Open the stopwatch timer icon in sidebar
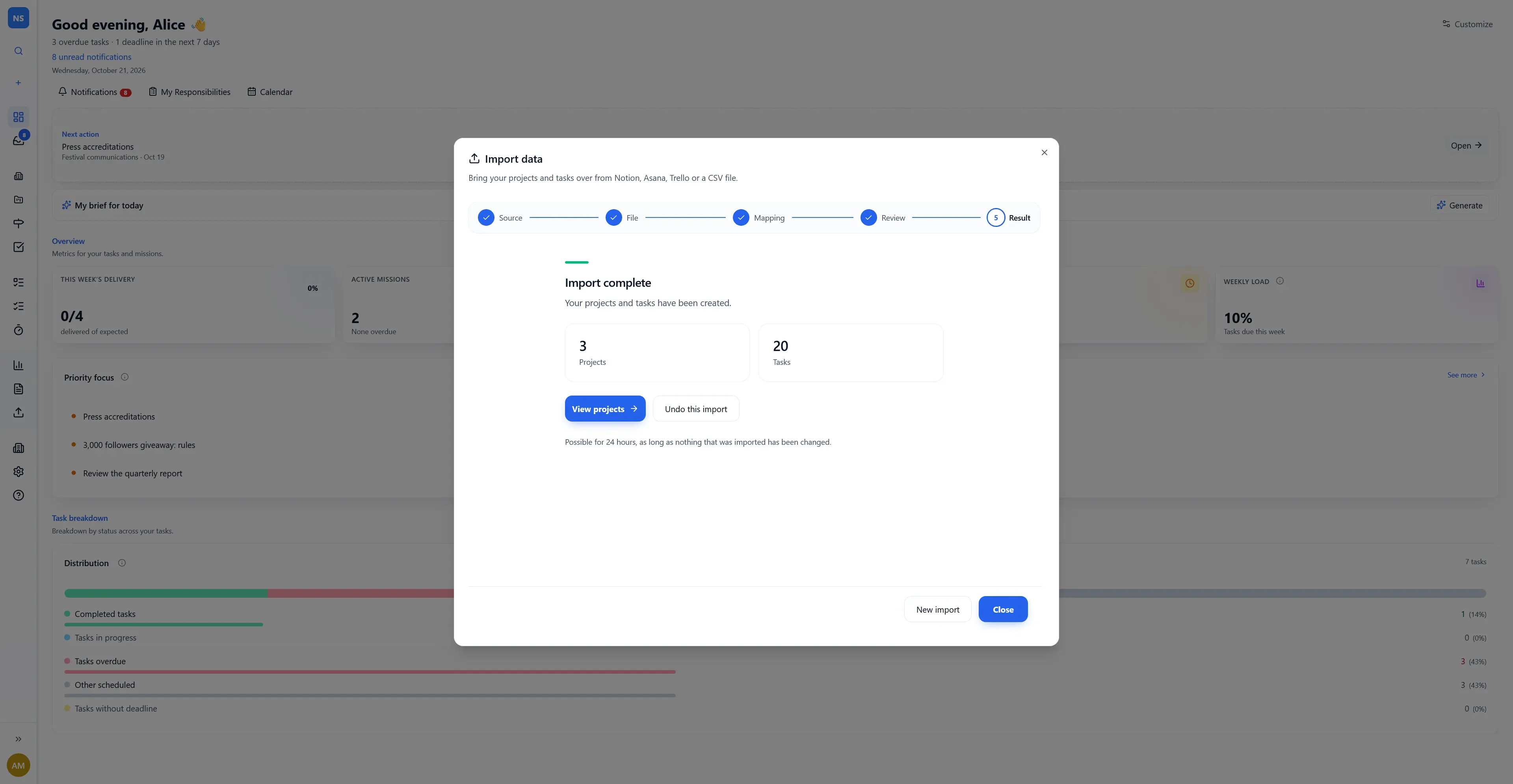 (x=18, y=330)
